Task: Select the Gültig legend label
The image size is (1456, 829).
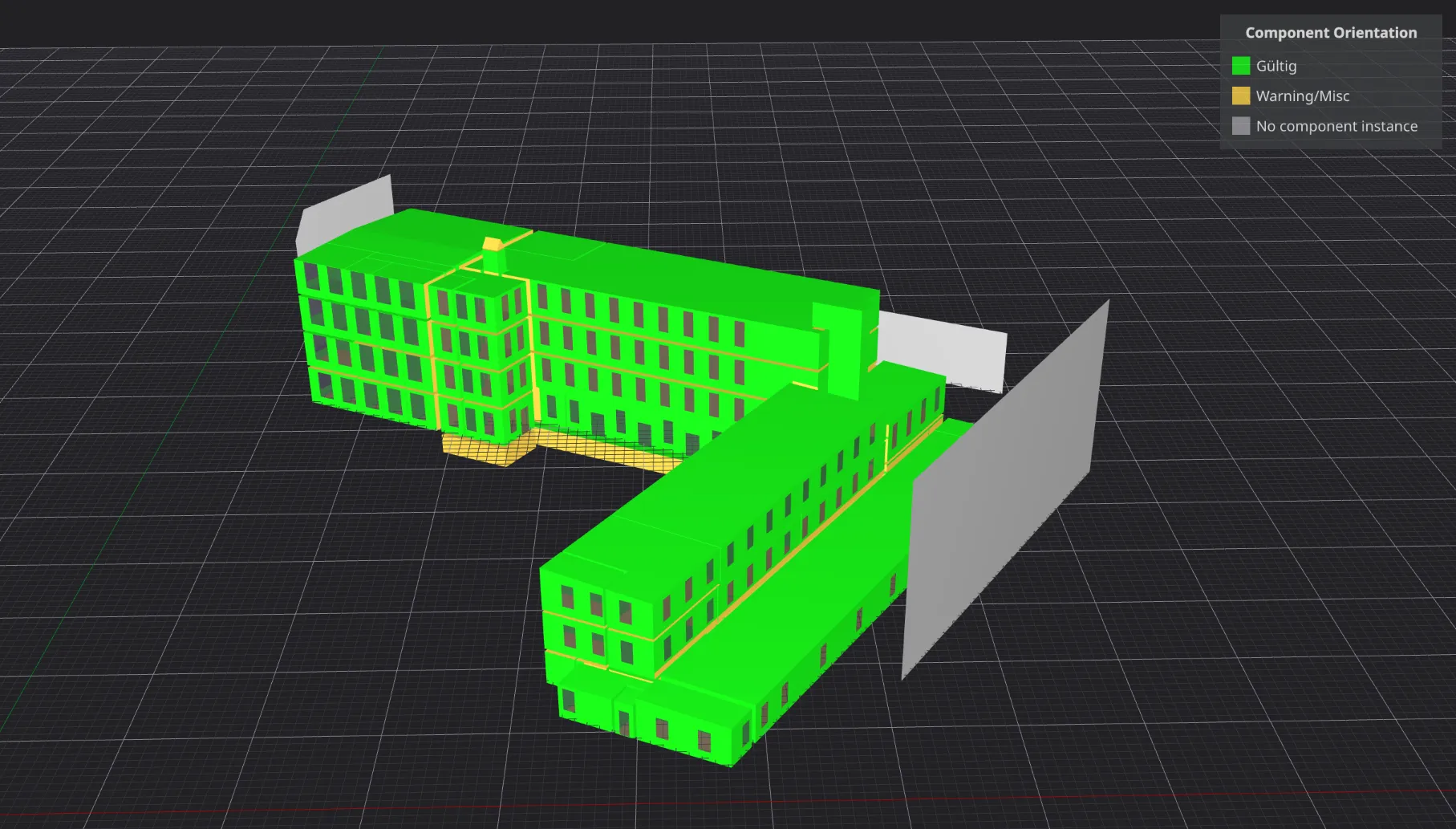Action: click(1276, 66)
